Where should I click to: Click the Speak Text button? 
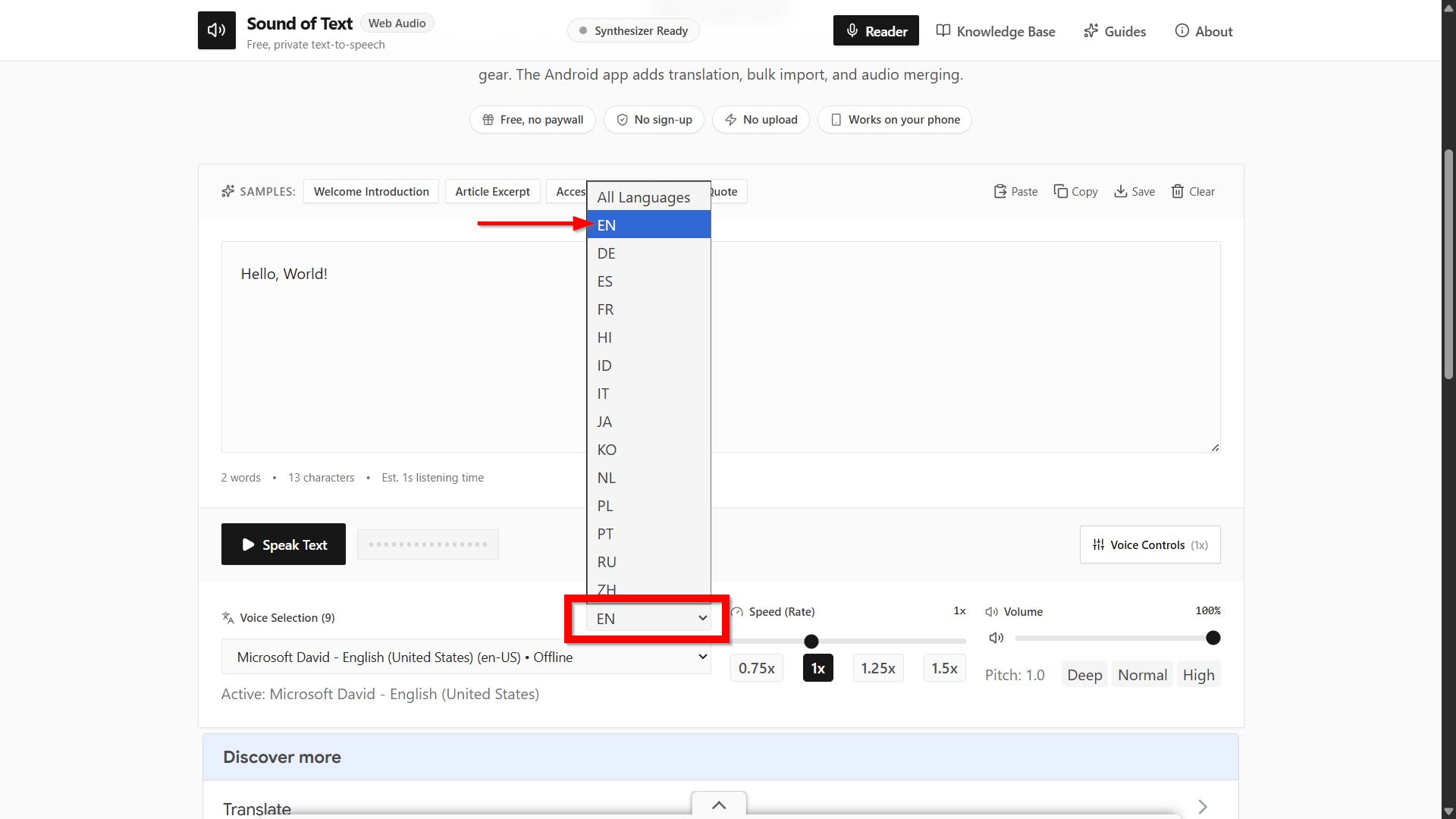point(284,544)
